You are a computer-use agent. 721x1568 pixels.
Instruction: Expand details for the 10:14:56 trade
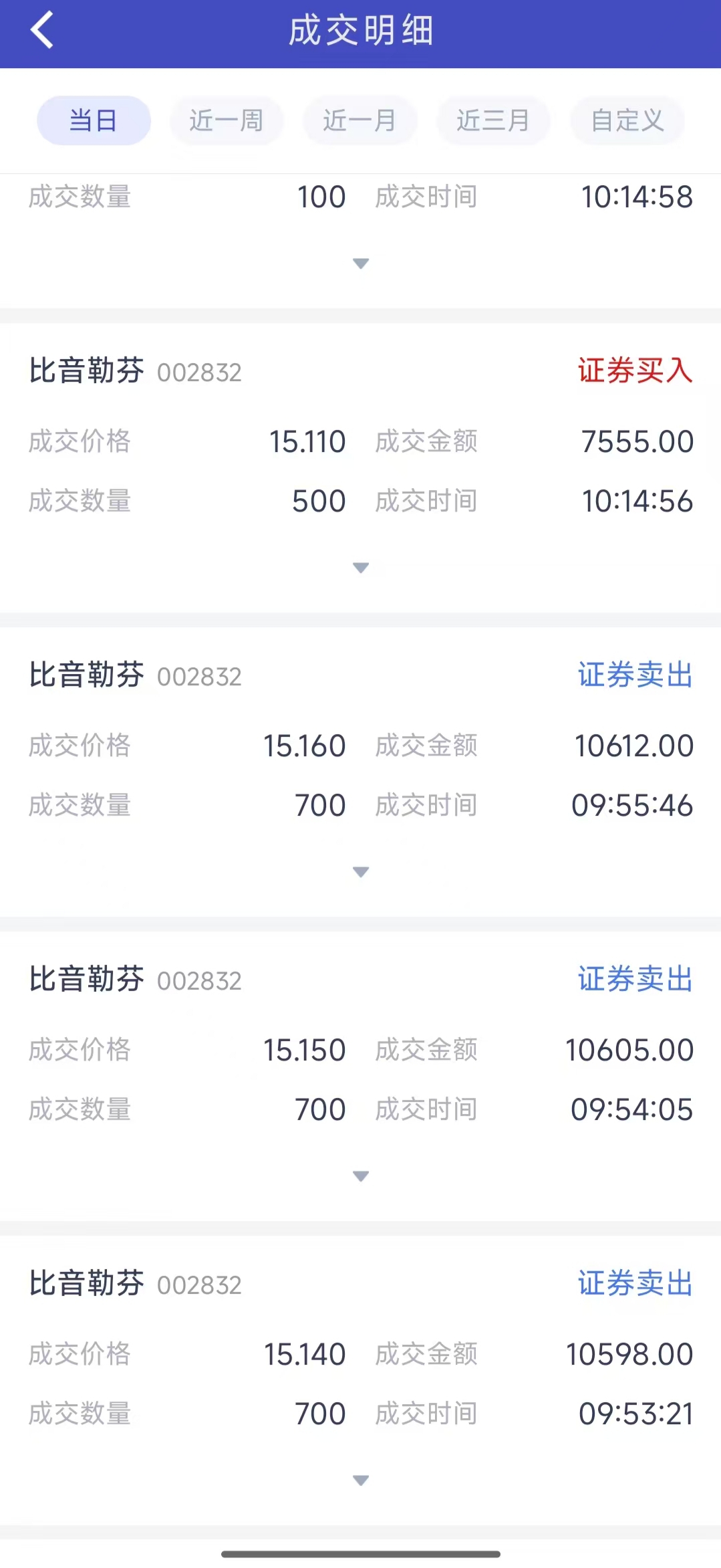[361, 568]
